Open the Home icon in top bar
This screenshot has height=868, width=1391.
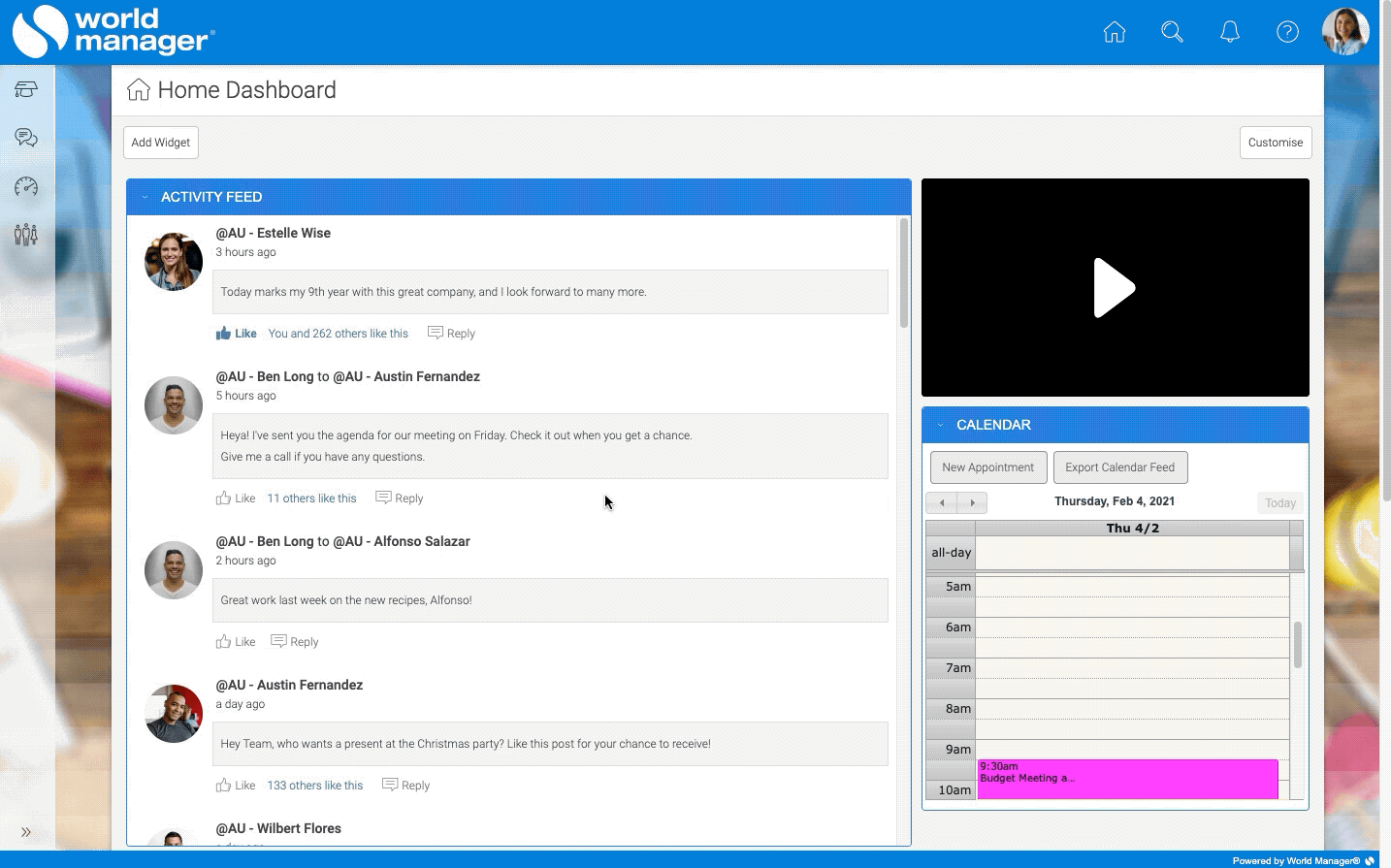(1115, 32)
